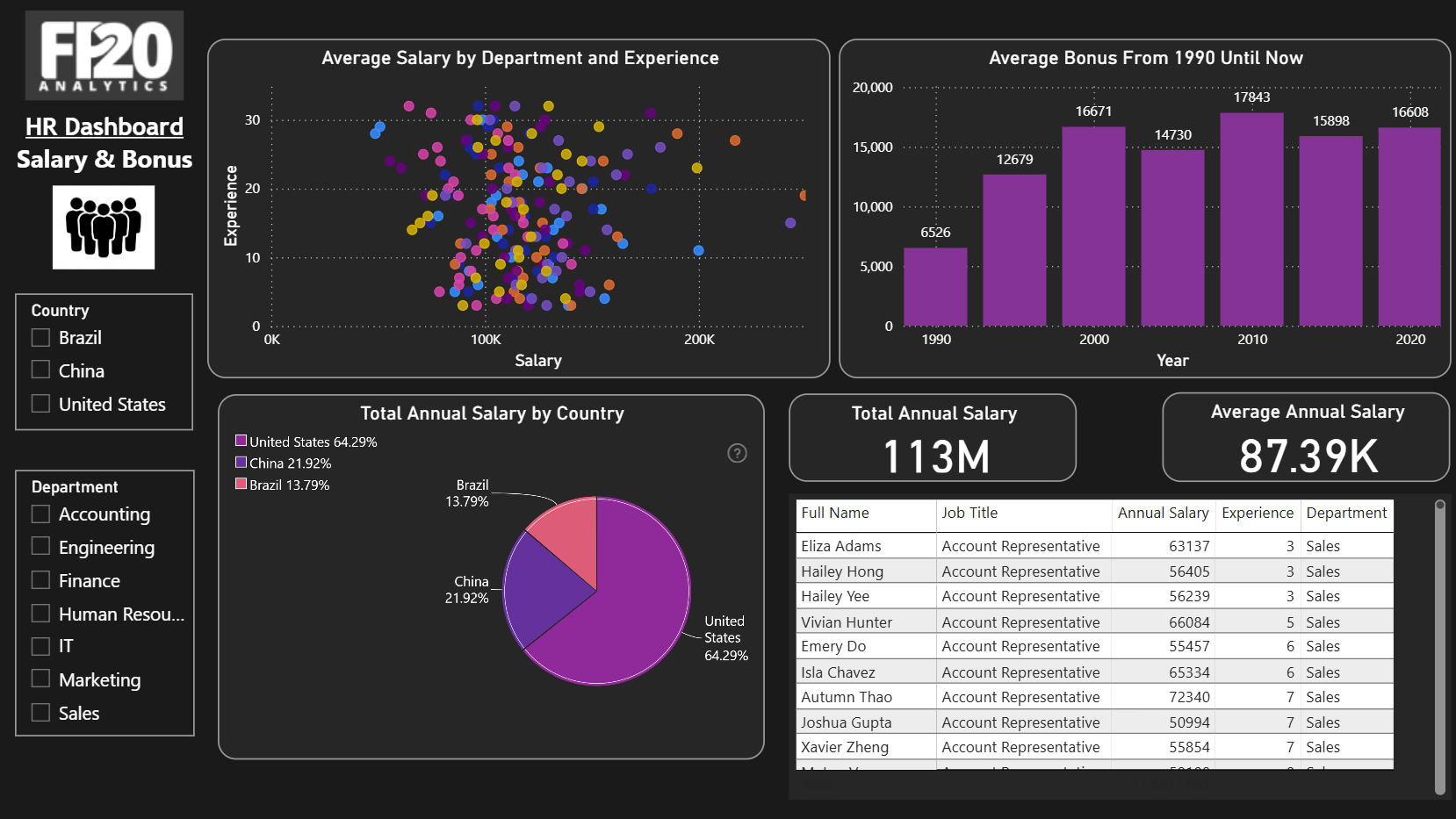Tick the Brazil country checkbox
Viewport: 1456px width, 819px height.
tap(40, 337)
